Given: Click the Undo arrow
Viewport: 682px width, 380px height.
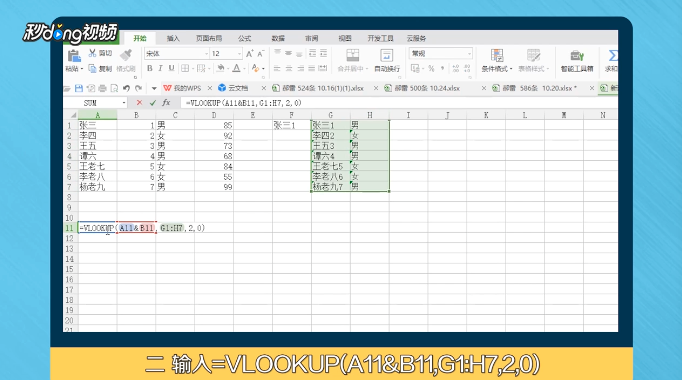Looking at the screenshot, I should (126, 88).
